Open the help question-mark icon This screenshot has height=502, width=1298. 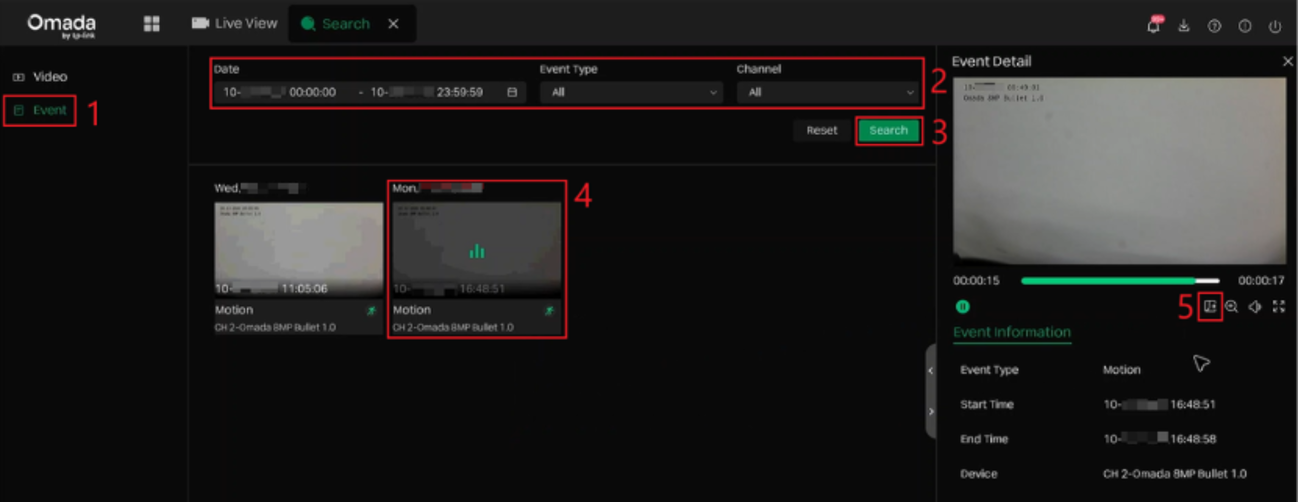coord(1214,26)
